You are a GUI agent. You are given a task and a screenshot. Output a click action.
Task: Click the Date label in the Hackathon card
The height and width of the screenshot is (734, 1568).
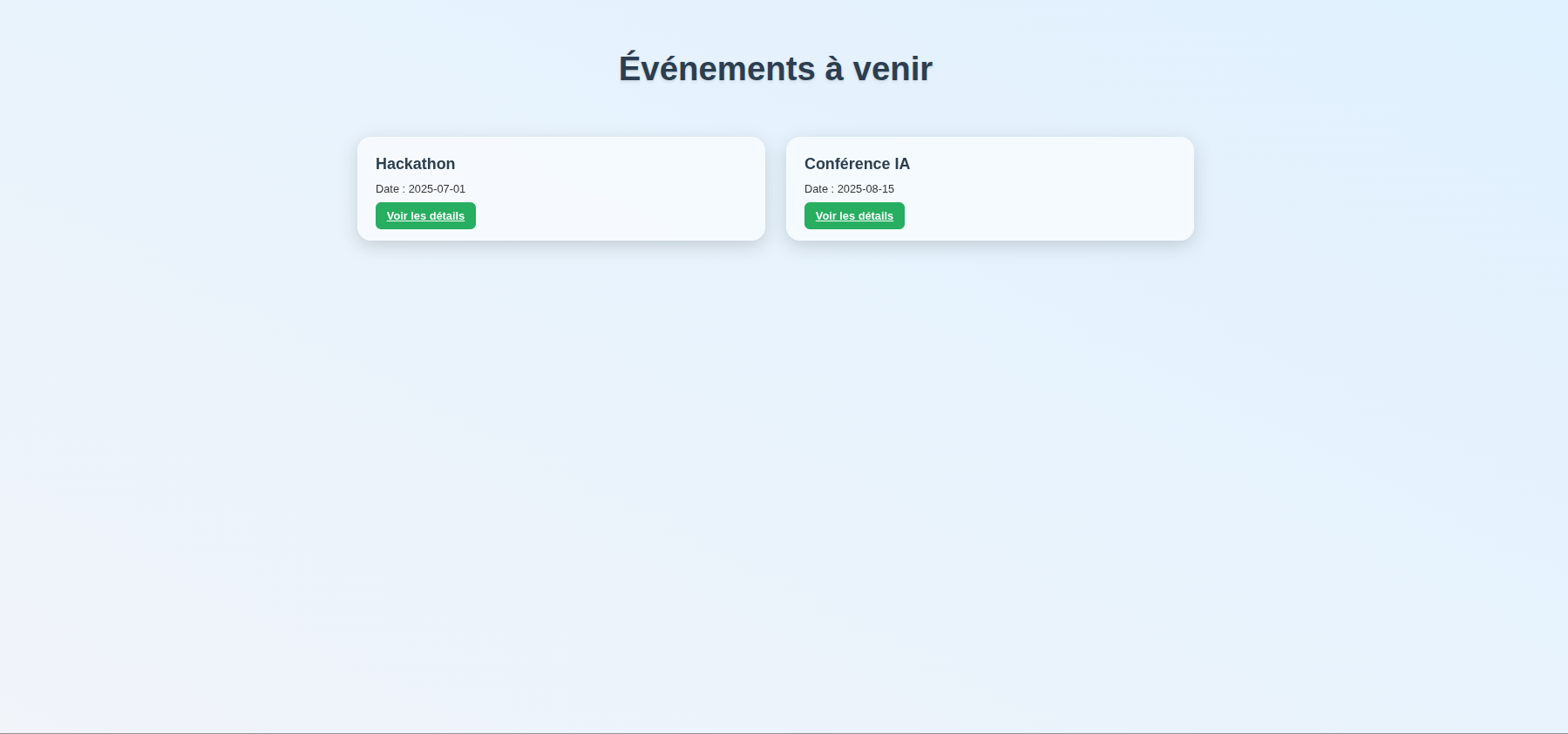pos(387,189)
